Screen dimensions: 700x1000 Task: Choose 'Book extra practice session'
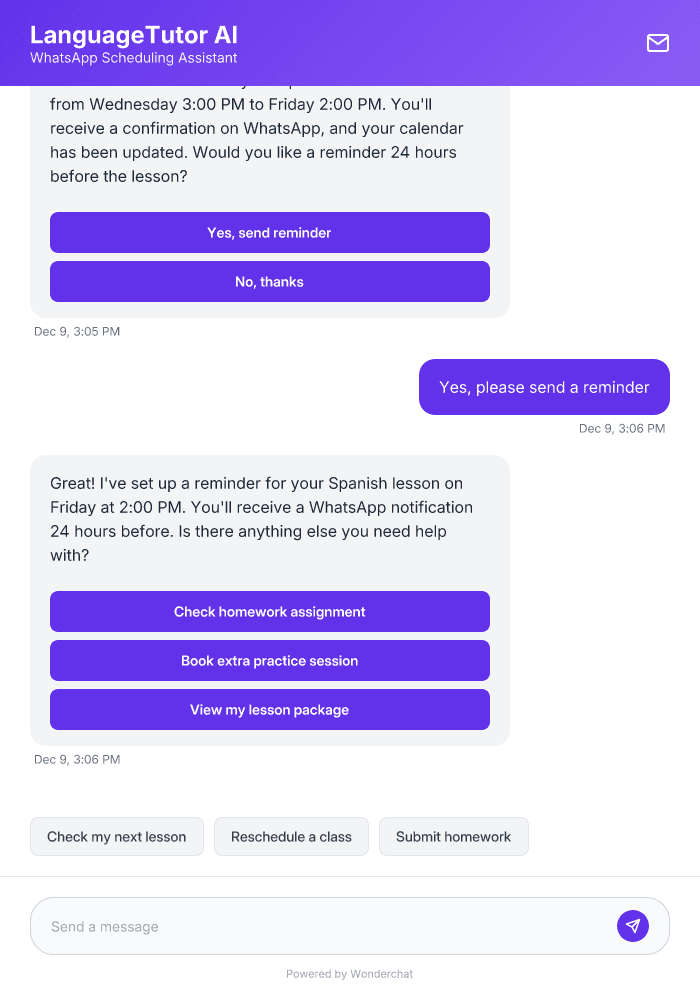point(269,660)
